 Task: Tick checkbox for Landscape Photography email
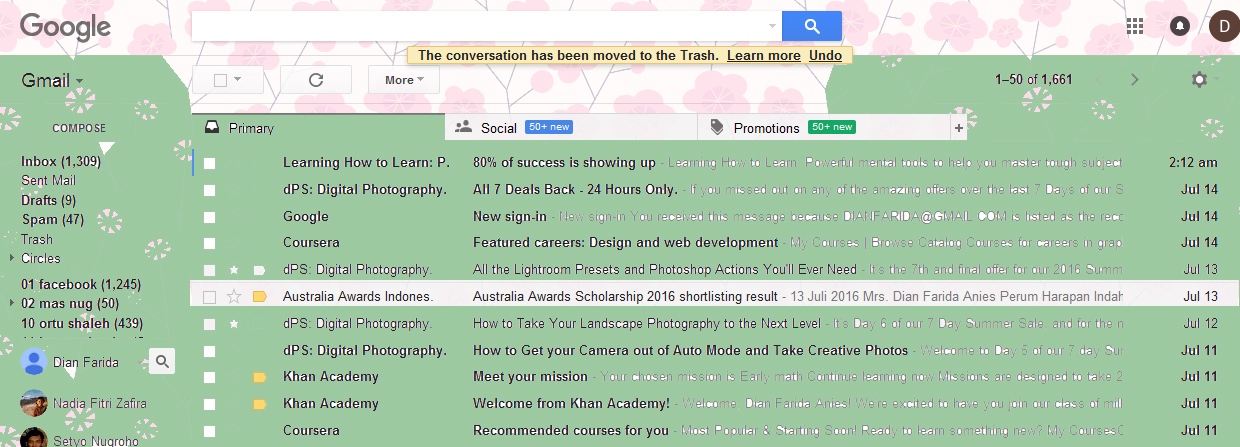pos(210,324)
